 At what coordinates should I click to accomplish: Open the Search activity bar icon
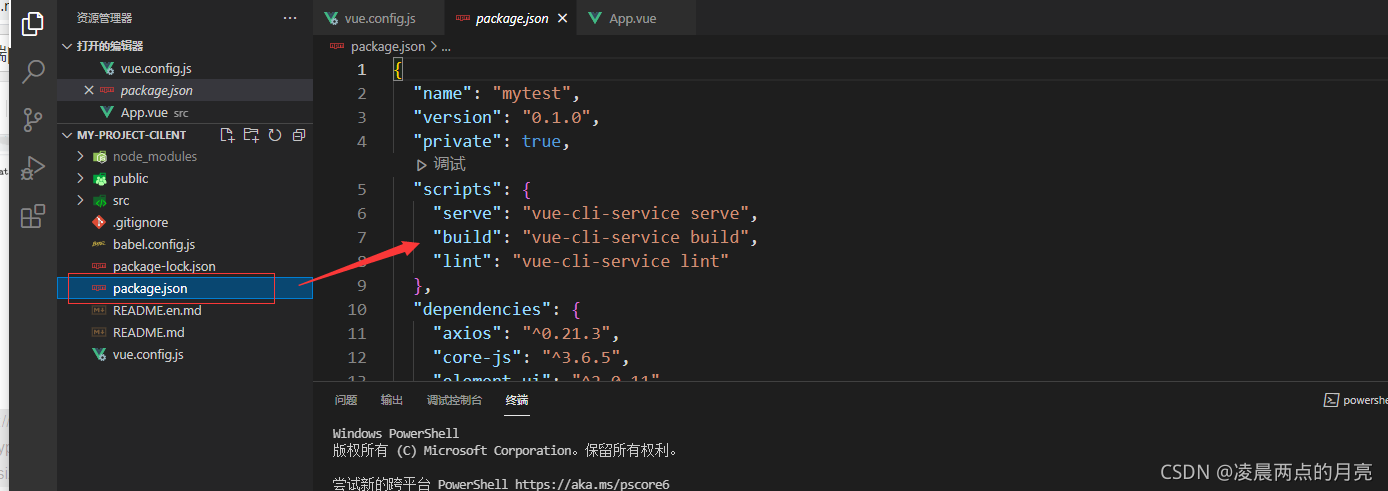click(33, 71)
